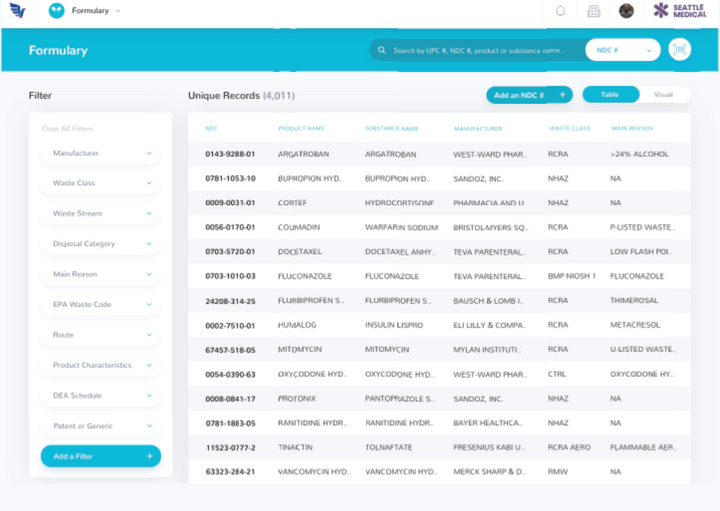Select the COUMADIN product row

click(439, 227)
